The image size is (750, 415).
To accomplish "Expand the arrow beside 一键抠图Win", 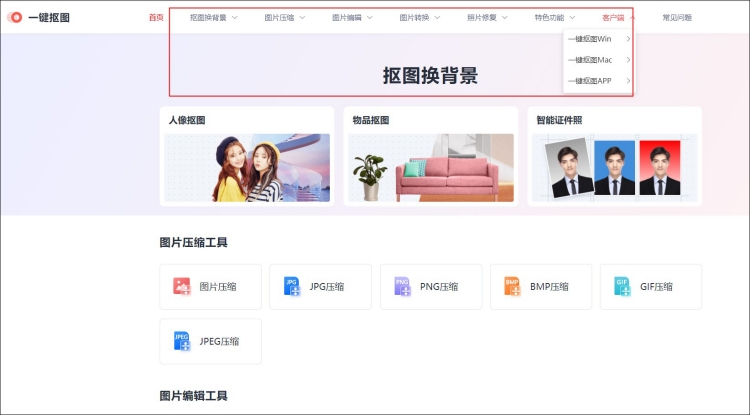I will coord(628,39).
